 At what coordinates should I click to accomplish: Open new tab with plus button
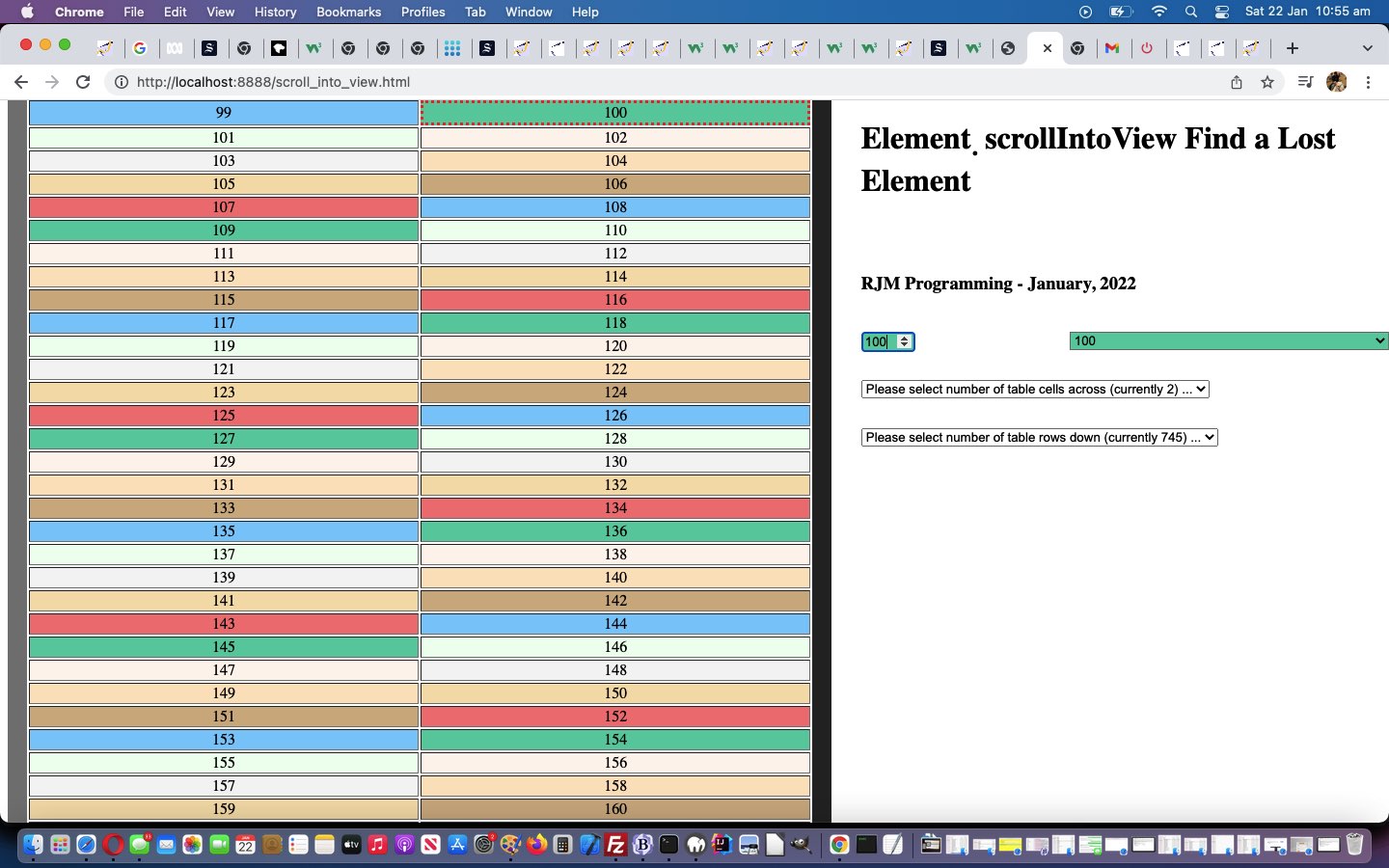pyautogui.click(x=1293, y=47)
